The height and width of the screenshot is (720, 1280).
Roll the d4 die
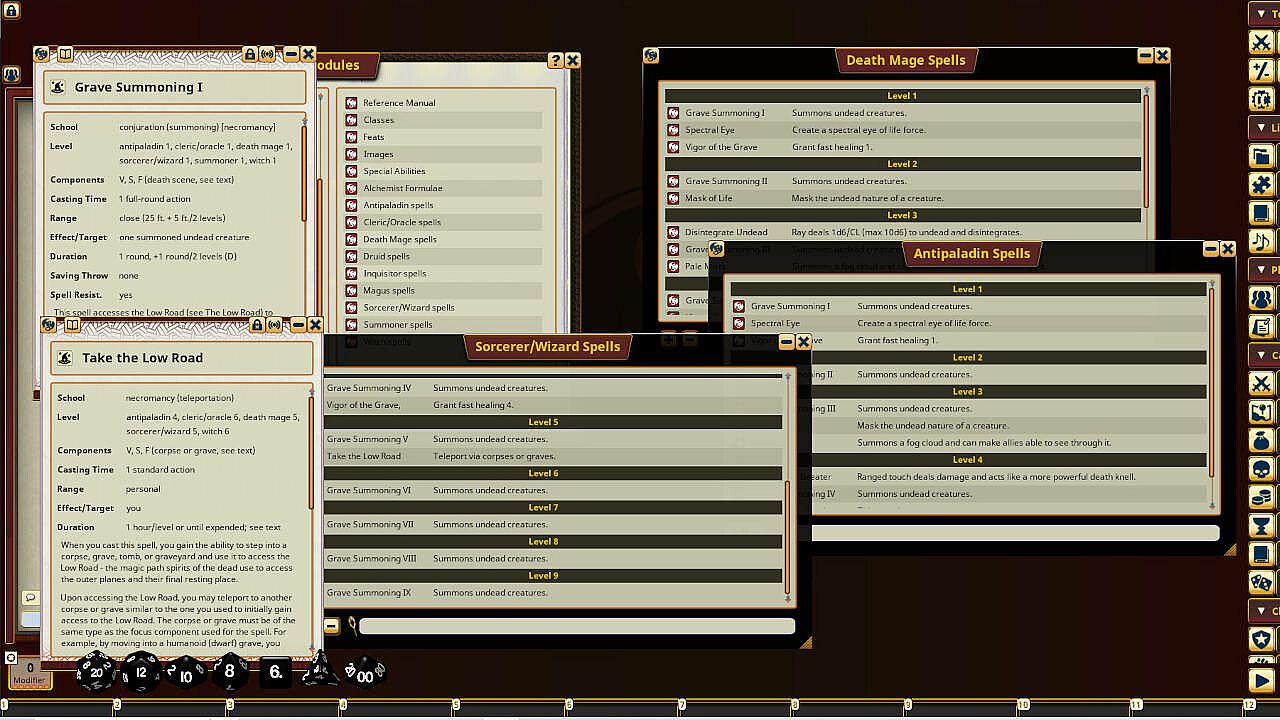(x=321, y=671)
